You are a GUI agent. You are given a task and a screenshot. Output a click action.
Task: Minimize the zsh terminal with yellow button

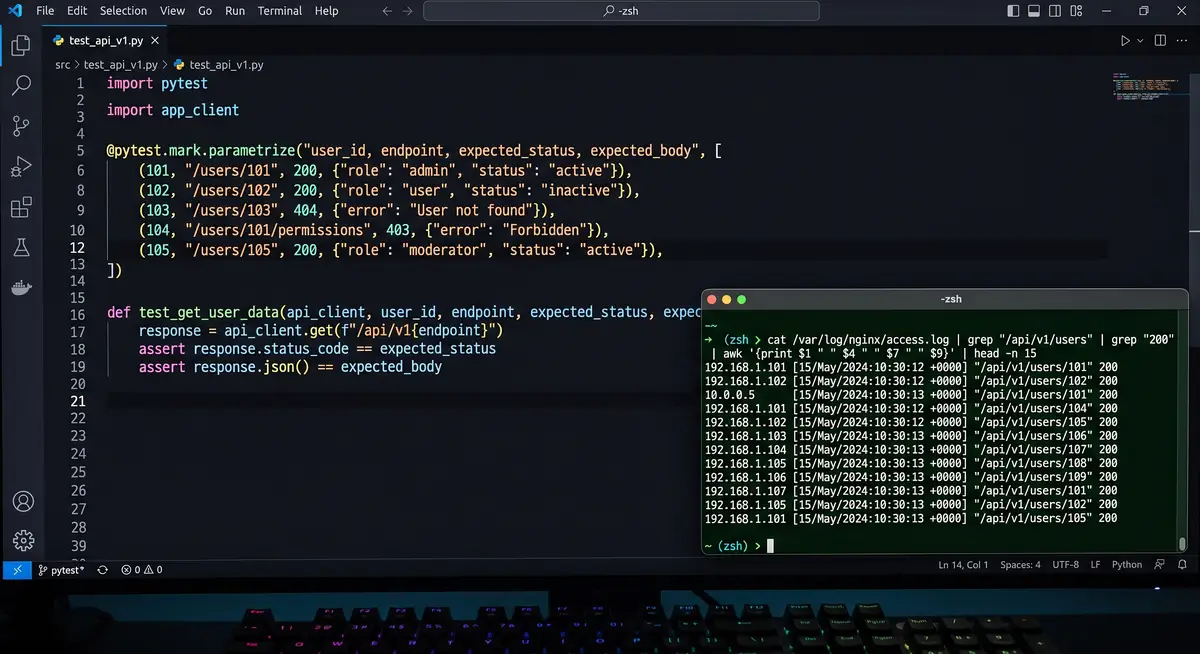pos(726,300)
